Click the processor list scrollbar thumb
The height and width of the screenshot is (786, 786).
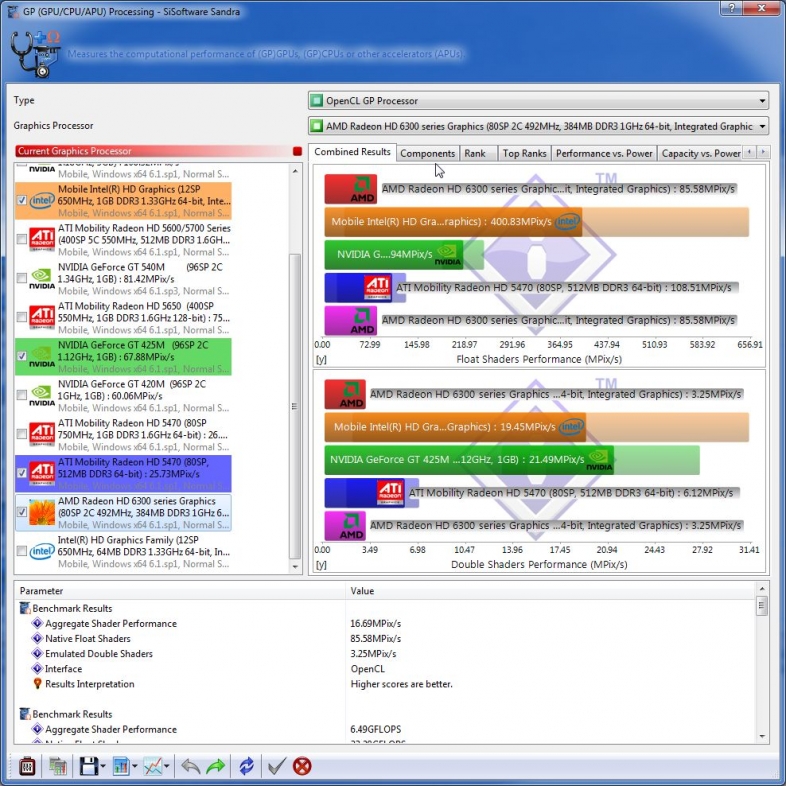click(295, 406)
